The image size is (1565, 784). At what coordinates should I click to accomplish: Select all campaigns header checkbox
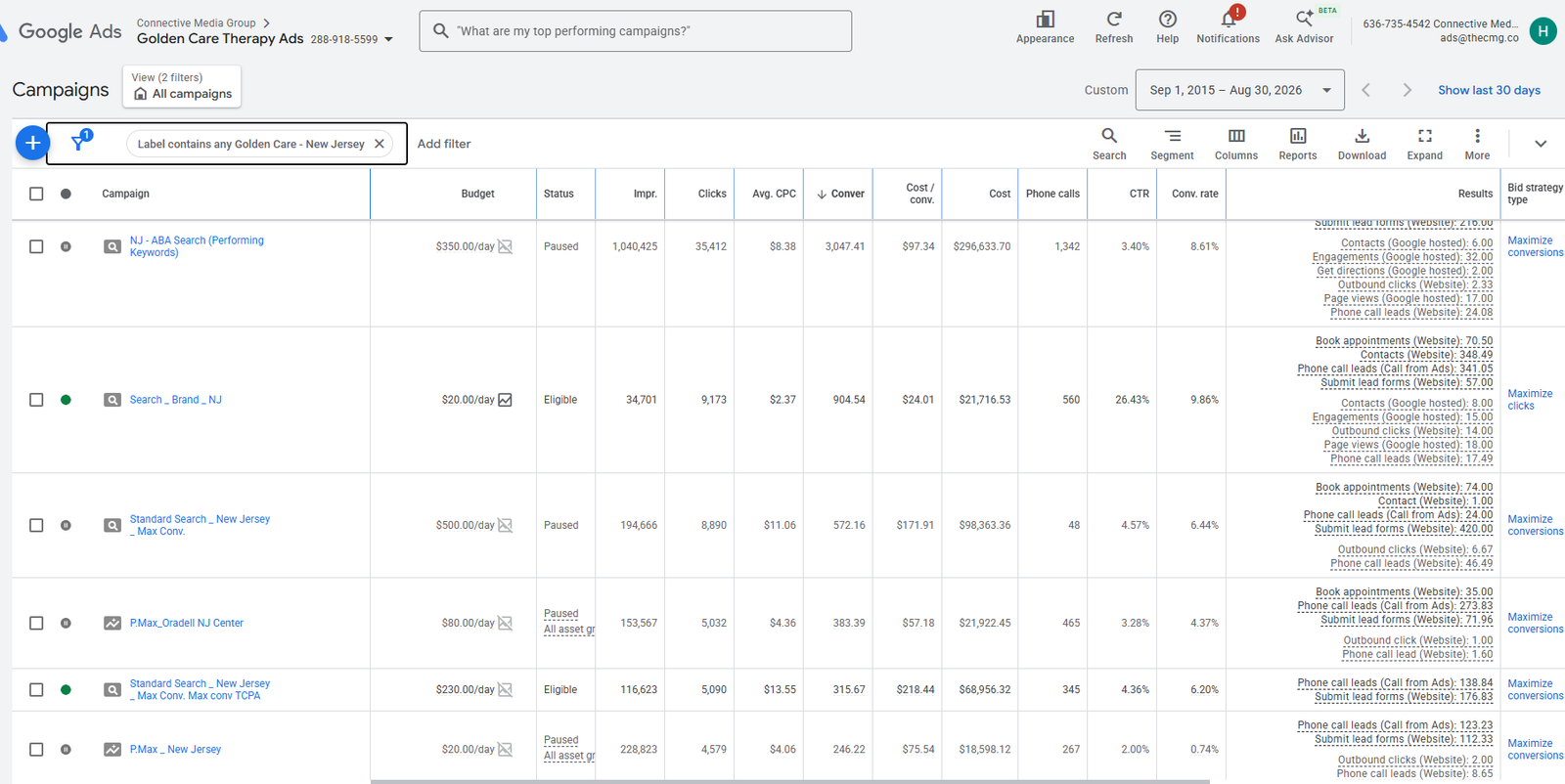click(36, 194)
